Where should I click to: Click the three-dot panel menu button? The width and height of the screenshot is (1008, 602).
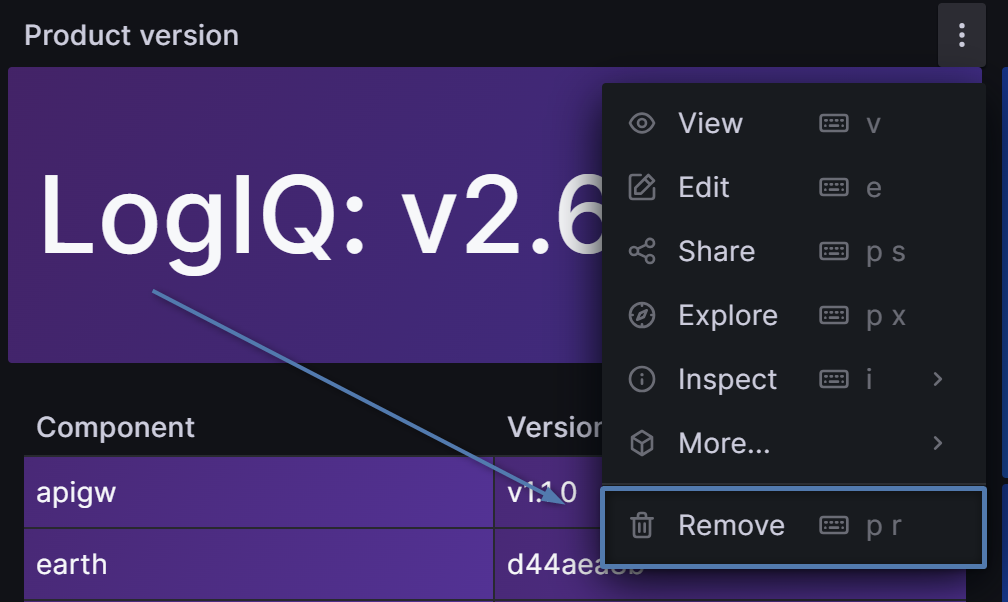(961, 36)
